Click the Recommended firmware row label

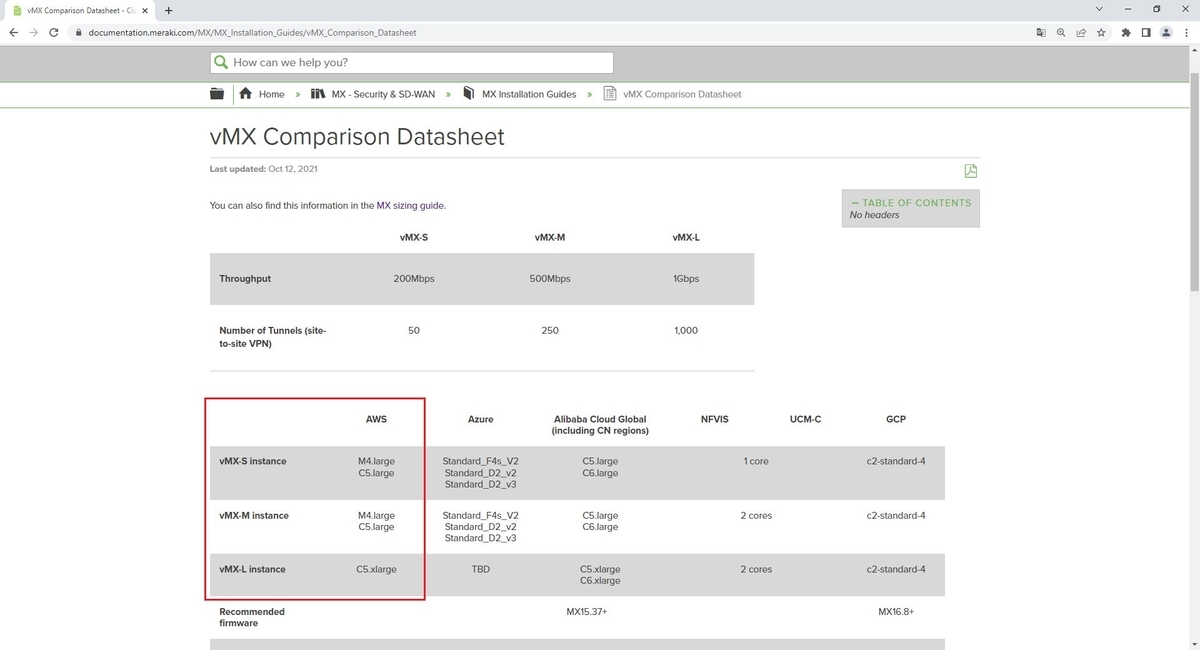[252, 617]
